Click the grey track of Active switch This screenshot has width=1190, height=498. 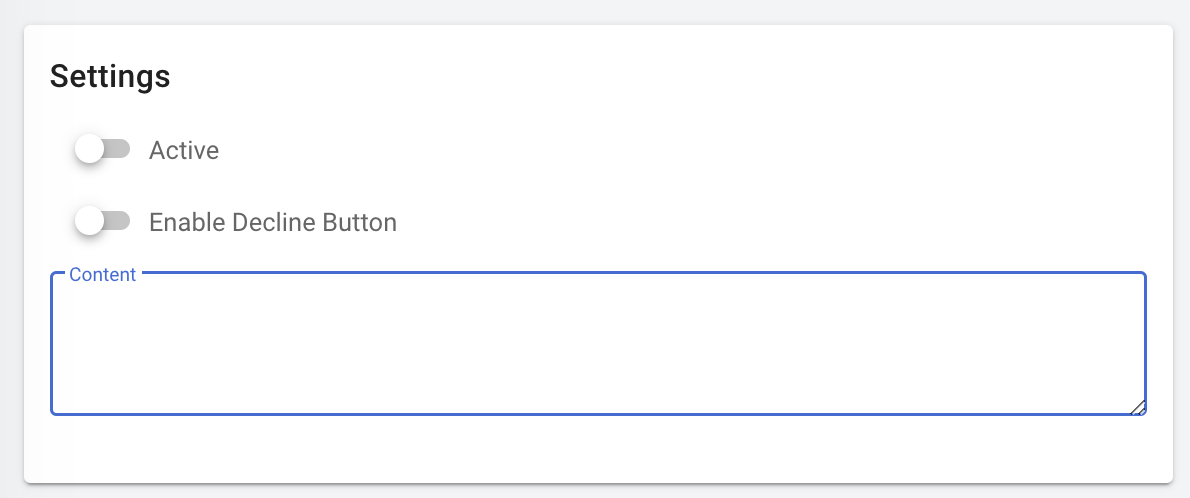pos(119,149)
